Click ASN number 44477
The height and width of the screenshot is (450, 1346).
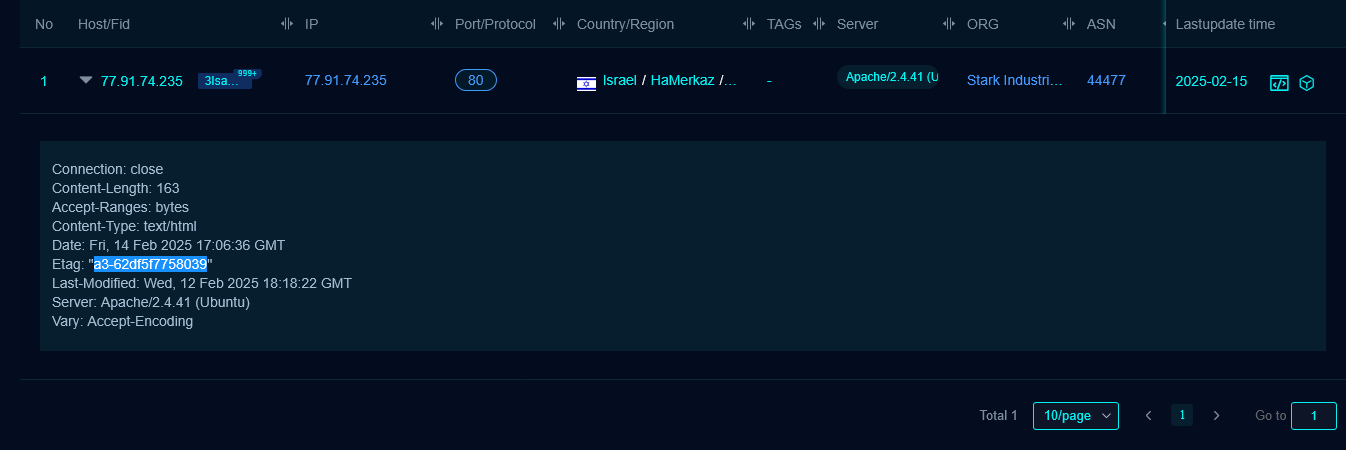point(1106,81)
